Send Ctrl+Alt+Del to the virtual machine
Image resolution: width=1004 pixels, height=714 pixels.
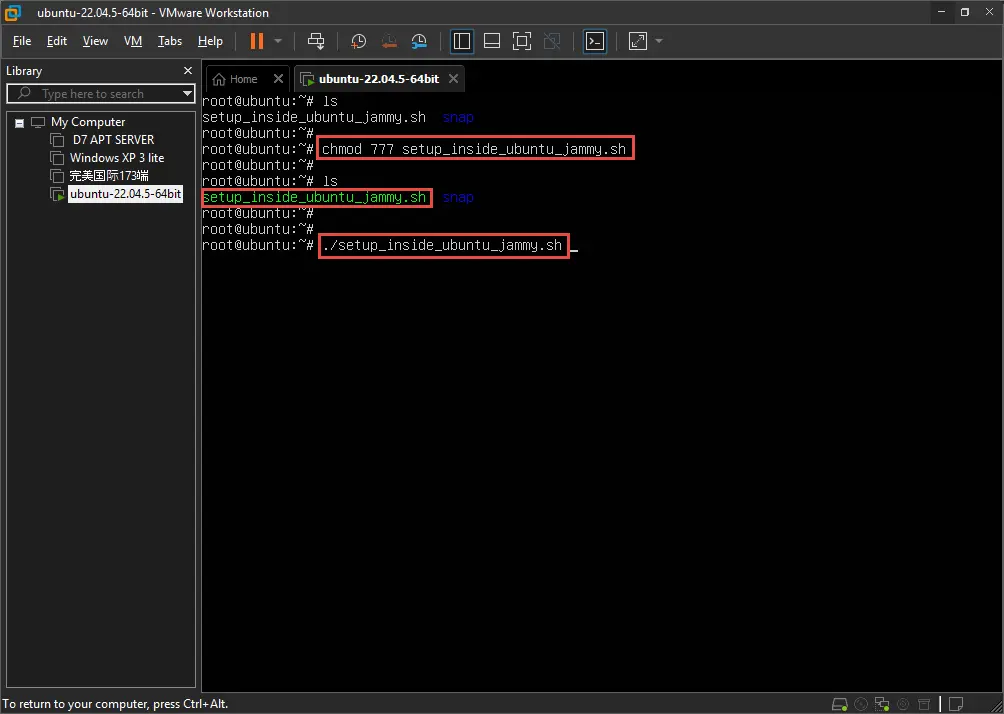click(x=316, y=41)
